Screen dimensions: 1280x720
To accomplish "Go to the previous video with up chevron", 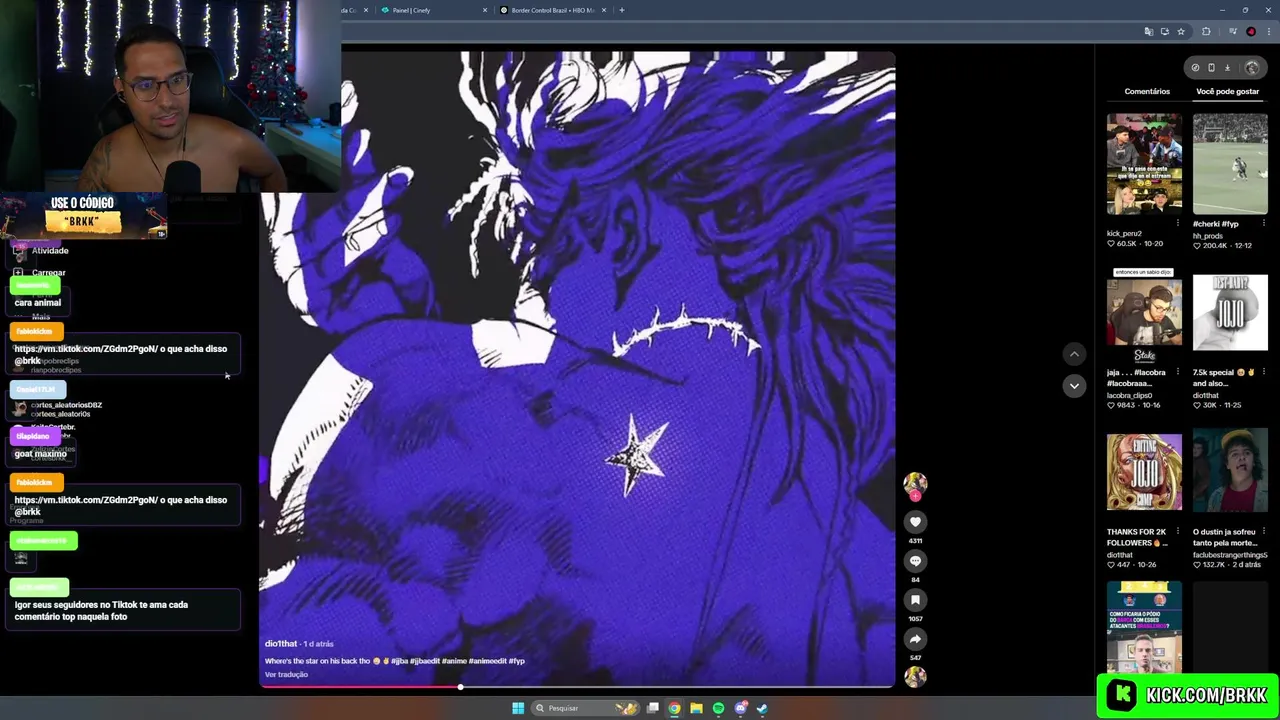I will 1074,354.
